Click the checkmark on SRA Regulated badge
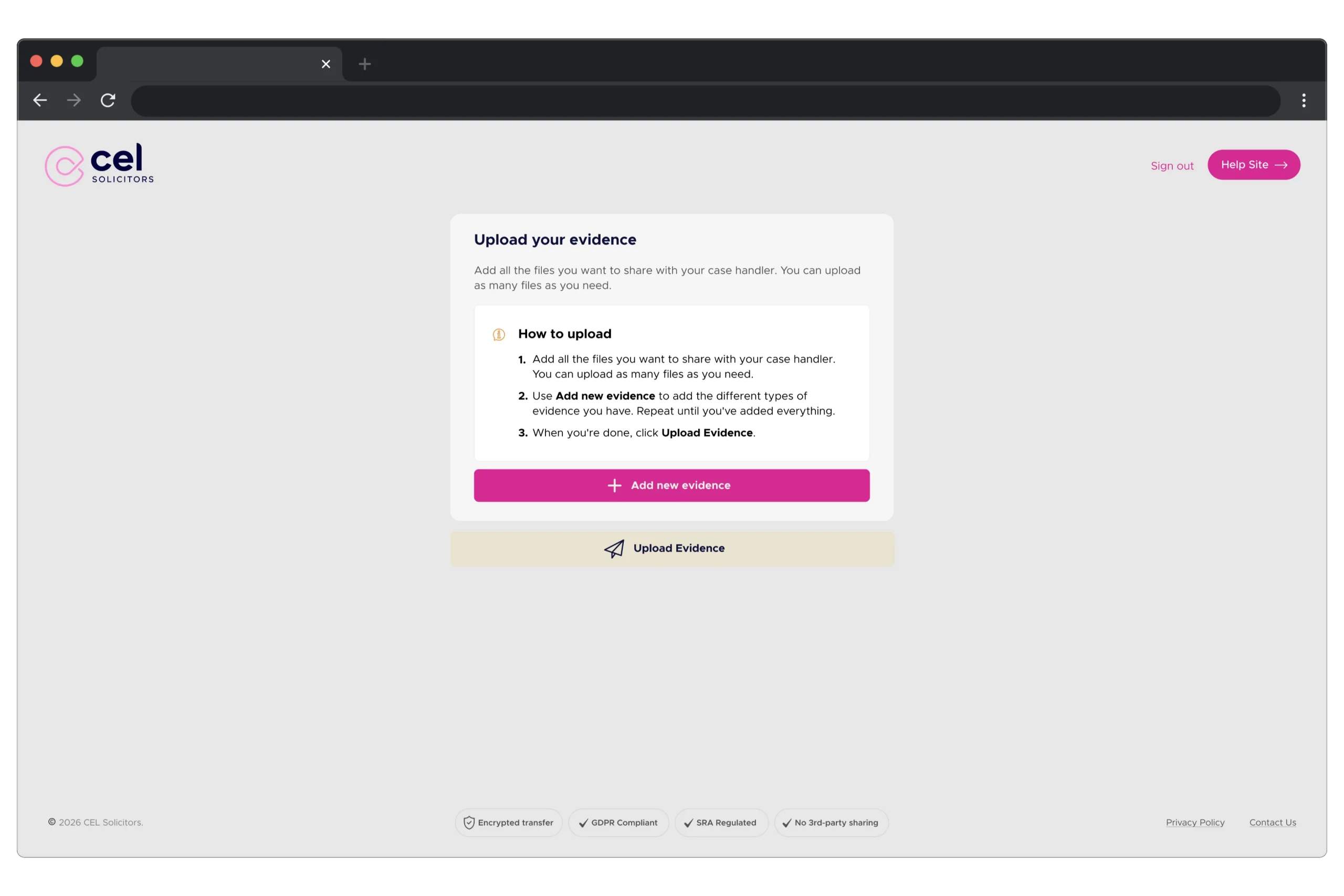1344x896 pixels. coord(689,823)
